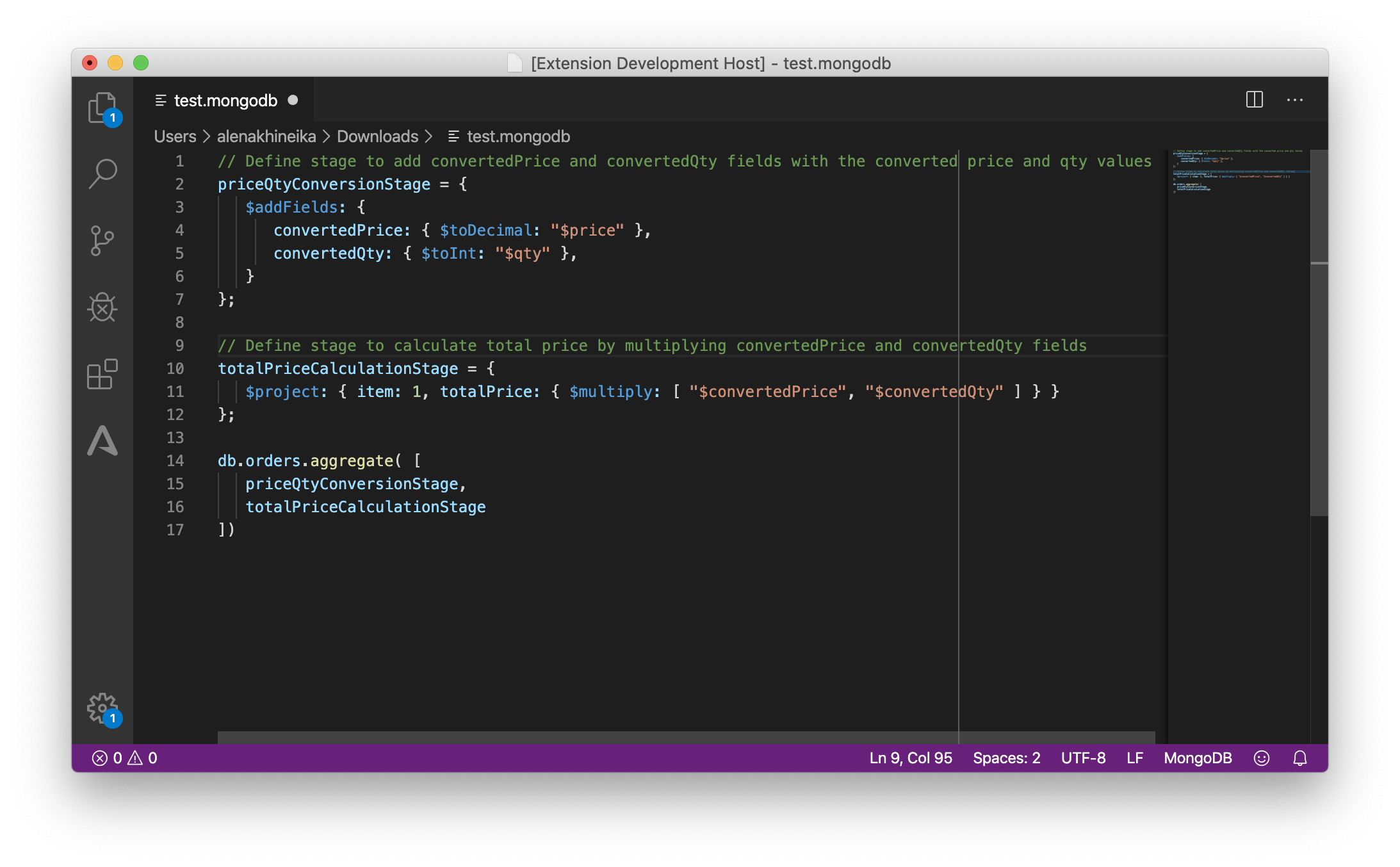The height and width of the screenshot is (867, 1400).
Task: Open the Manage gear menu
Action: [x=102, y=708]
